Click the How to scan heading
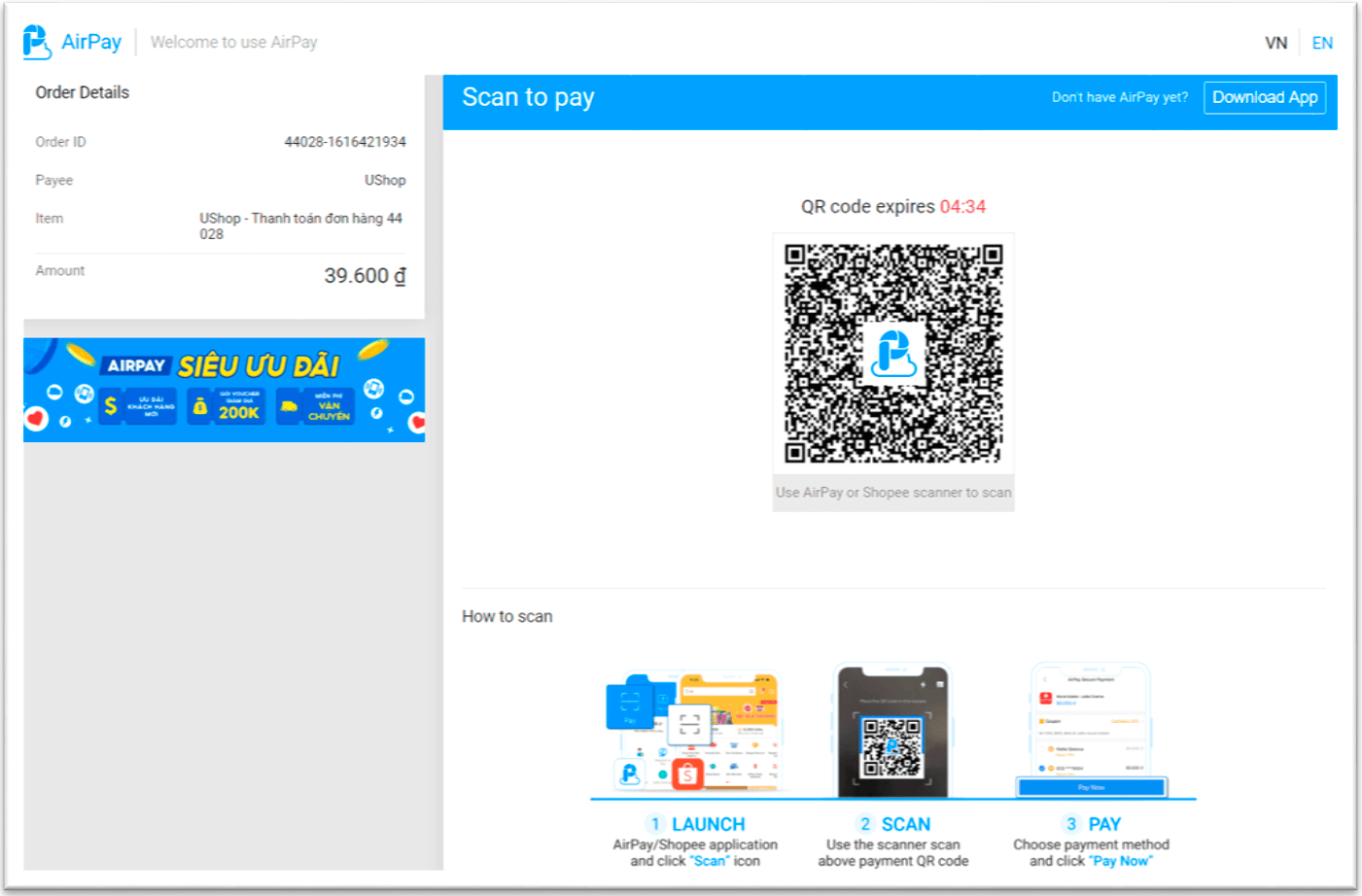This screenshot has height=896, width=1362. 507,616
